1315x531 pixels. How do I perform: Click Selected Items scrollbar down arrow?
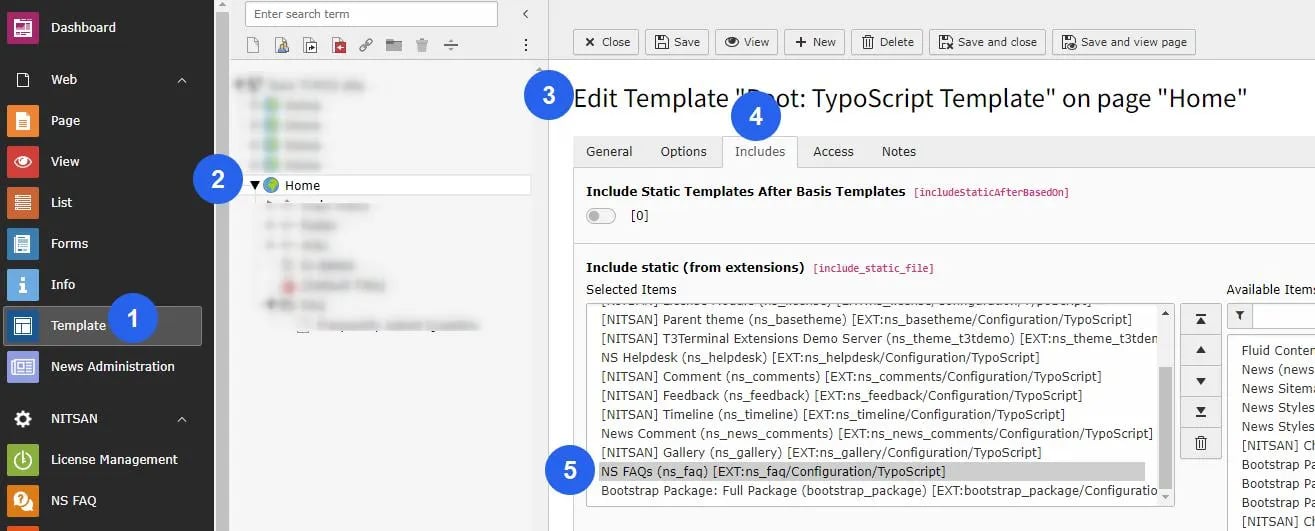click(x=1166, y=497)
